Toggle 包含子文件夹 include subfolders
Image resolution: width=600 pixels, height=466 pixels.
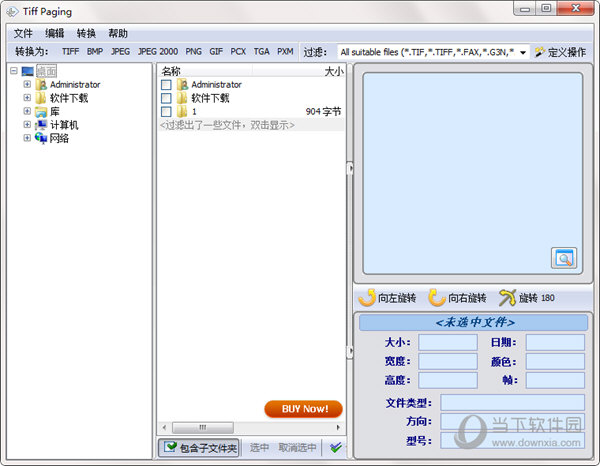[x=199, y=448]
